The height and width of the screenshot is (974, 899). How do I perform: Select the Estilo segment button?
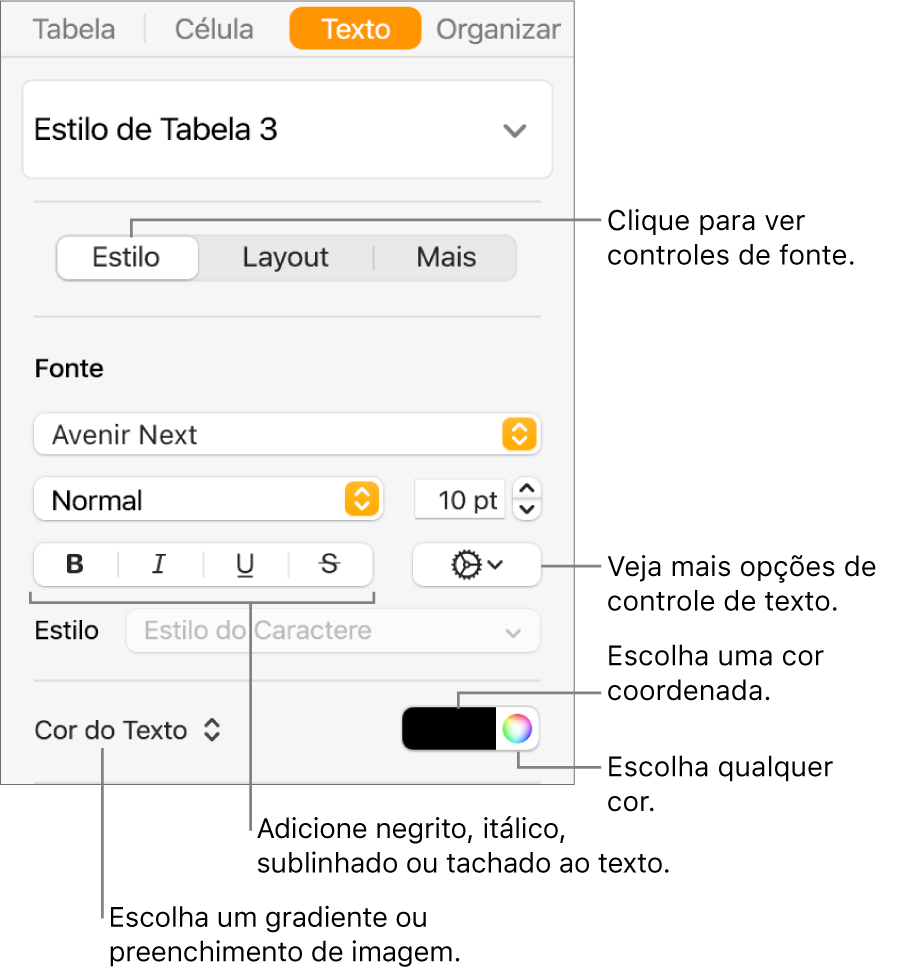click(127, 257)
